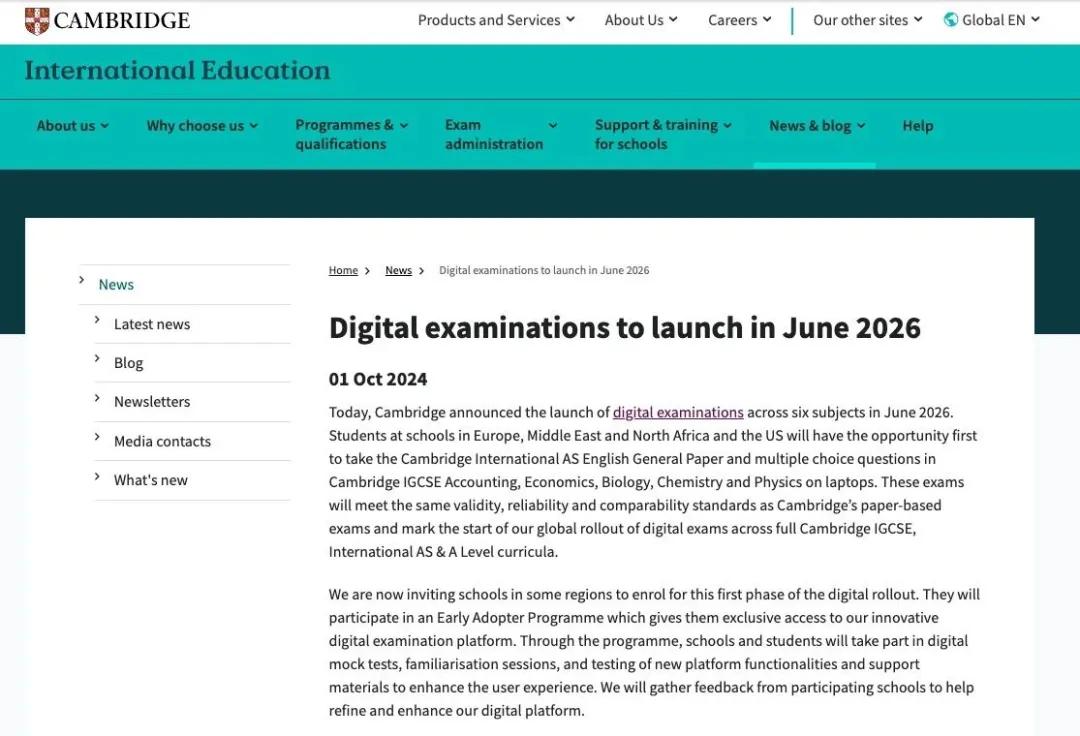Expand the Products and Services dropdown
This screenshot has height=736, width=1080.
[x=496, y=20]
